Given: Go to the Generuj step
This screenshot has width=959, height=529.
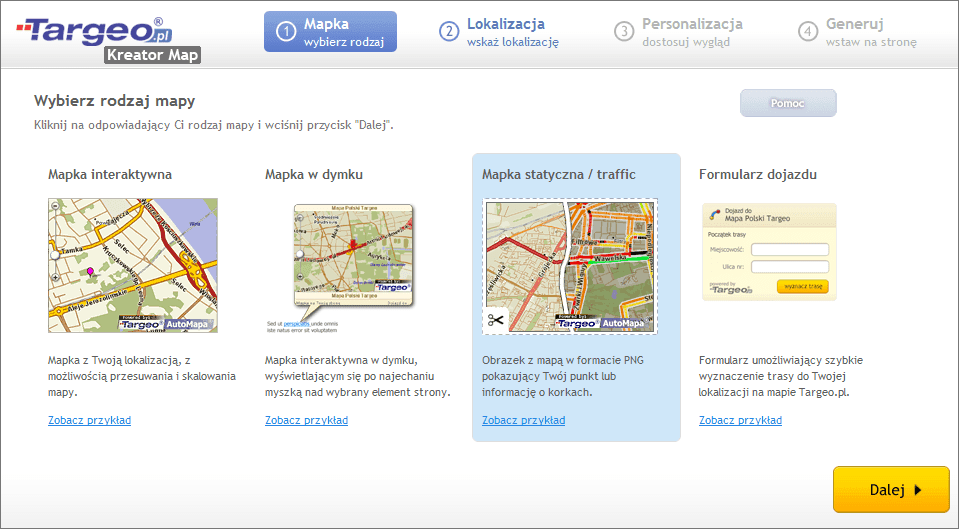Looking at the screenshot, I should point(870,31).
